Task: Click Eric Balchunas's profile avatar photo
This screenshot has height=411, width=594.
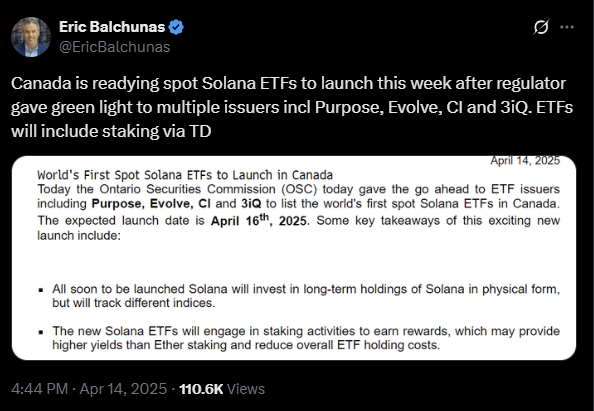Action: [31, 37]
